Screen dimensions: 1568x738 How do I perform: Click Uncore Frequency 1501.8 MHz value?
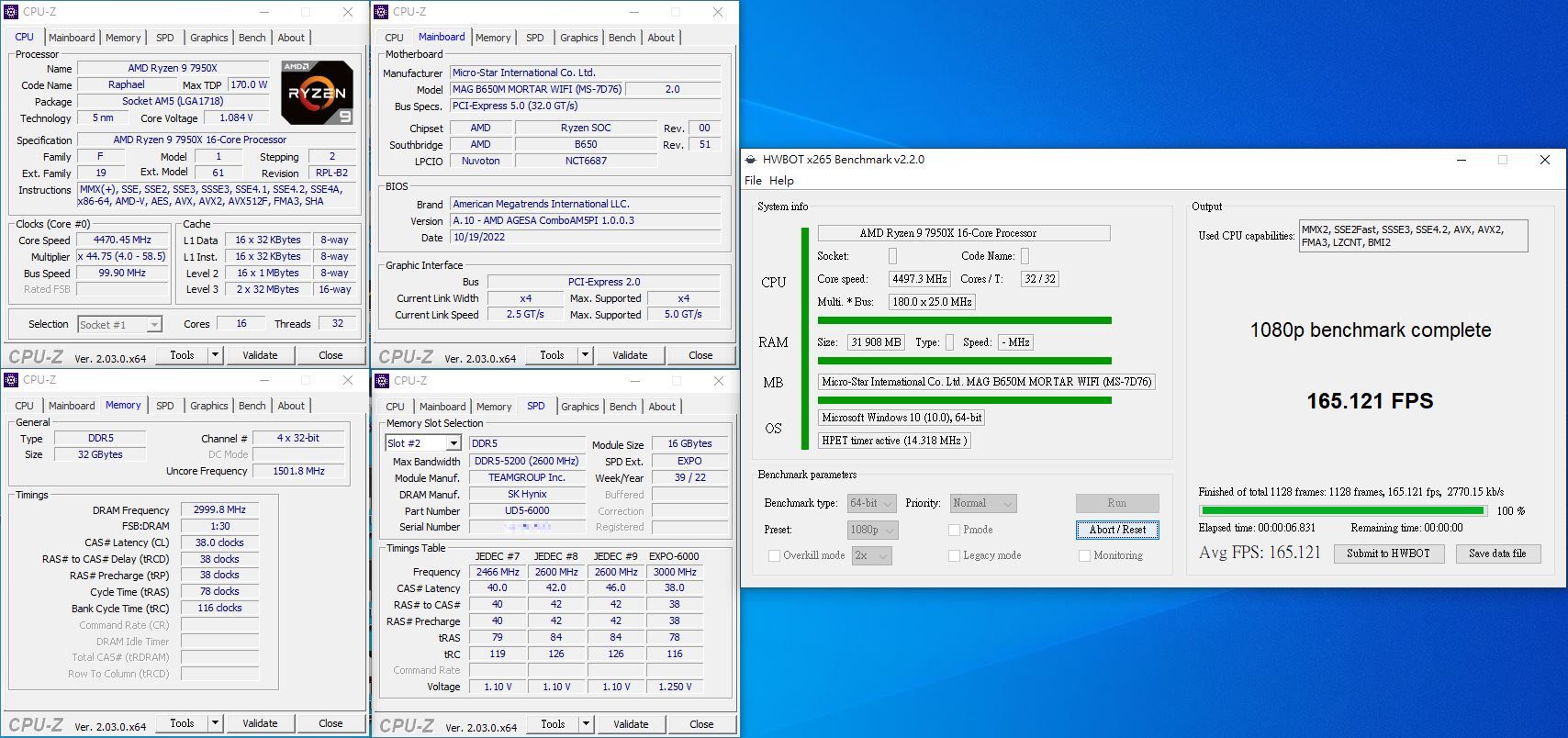[x=298, y=471]
